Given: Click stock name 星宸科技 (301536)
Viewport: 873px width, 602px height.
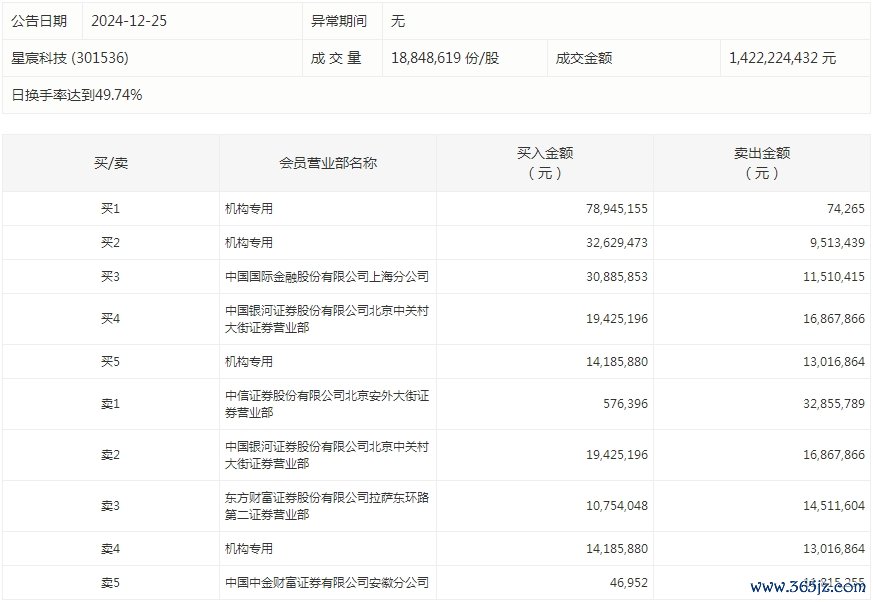Looking at the screenshot, I should click(x=70, y=58).
